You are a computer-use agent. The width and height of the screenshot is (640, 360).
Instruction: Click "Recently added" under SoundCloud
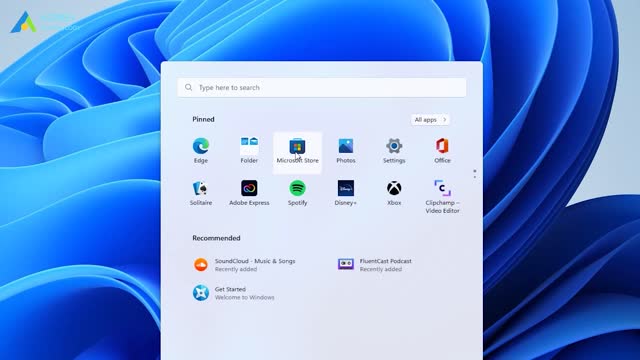[236, 269]
